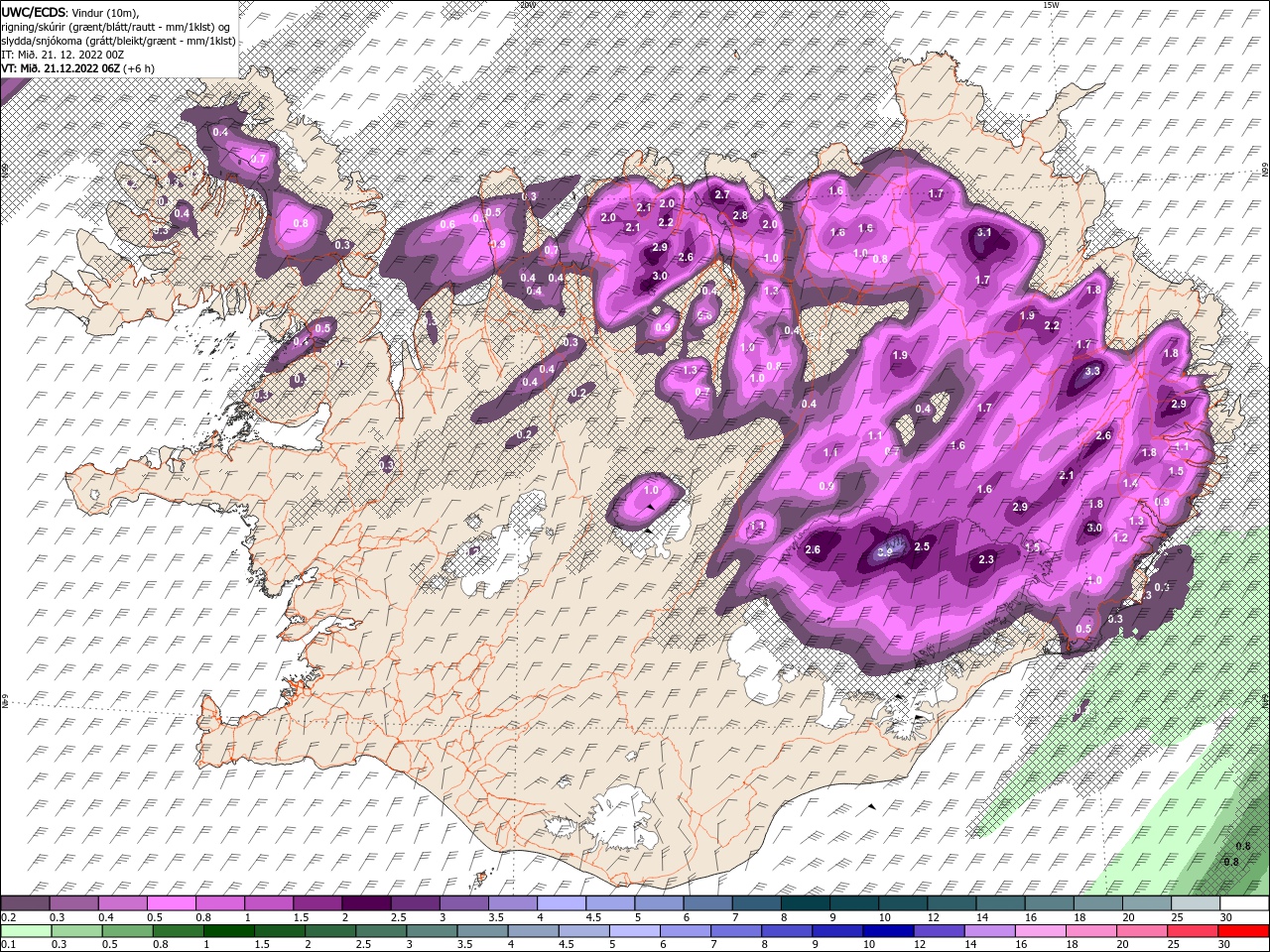The image size is (1270, 952).
Task: Pick the dark green swatch labeled 1, bottom legend
Action: pos(228,930)
